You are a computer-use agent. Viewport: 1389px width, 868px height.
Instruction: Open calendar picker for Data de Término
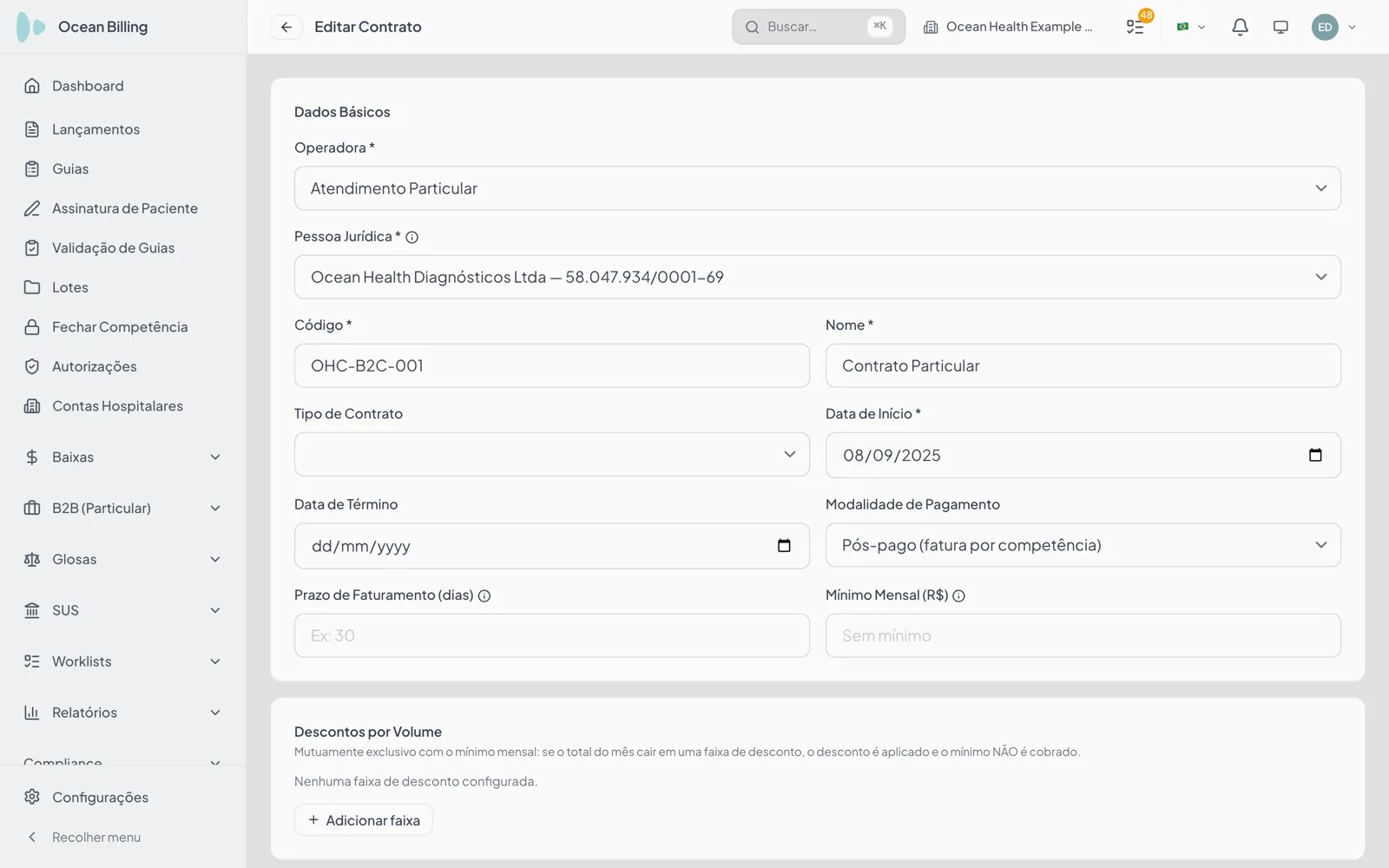click(784, 545)
